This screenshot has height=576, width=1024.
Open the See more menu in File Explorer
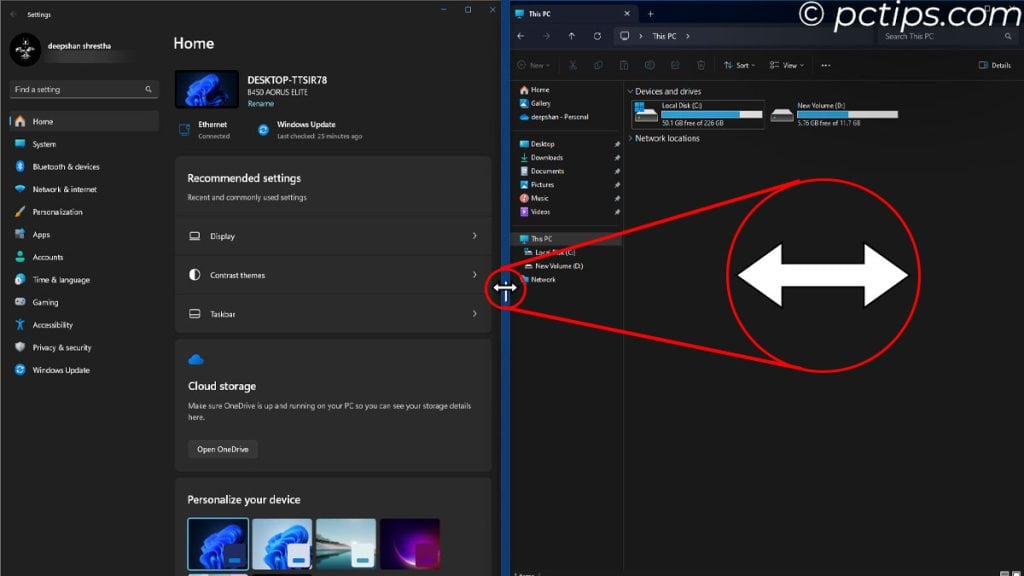(826, 65)
